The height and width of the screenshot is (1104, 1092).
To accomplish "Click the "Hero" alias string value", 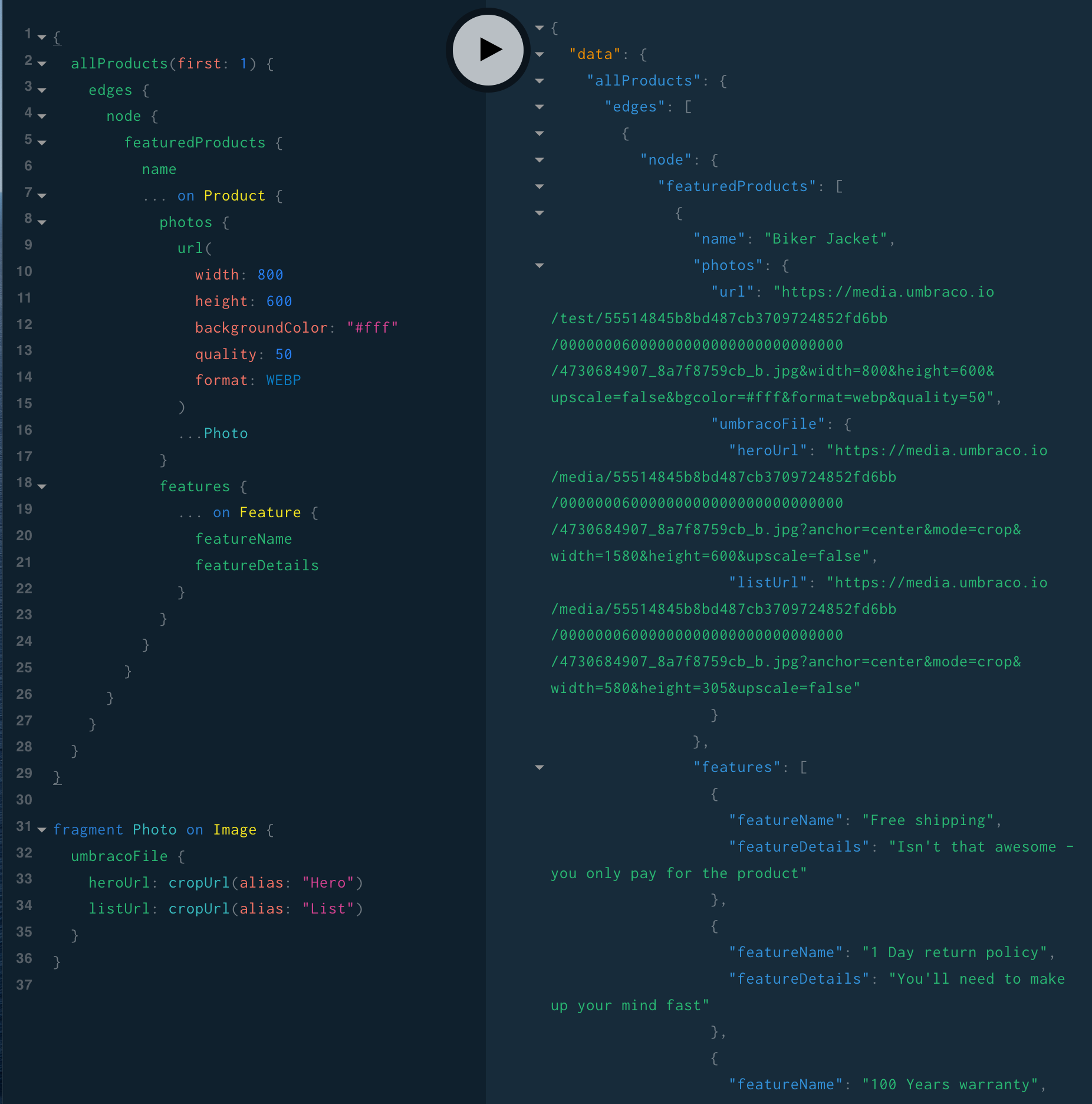I will point(328,883).
